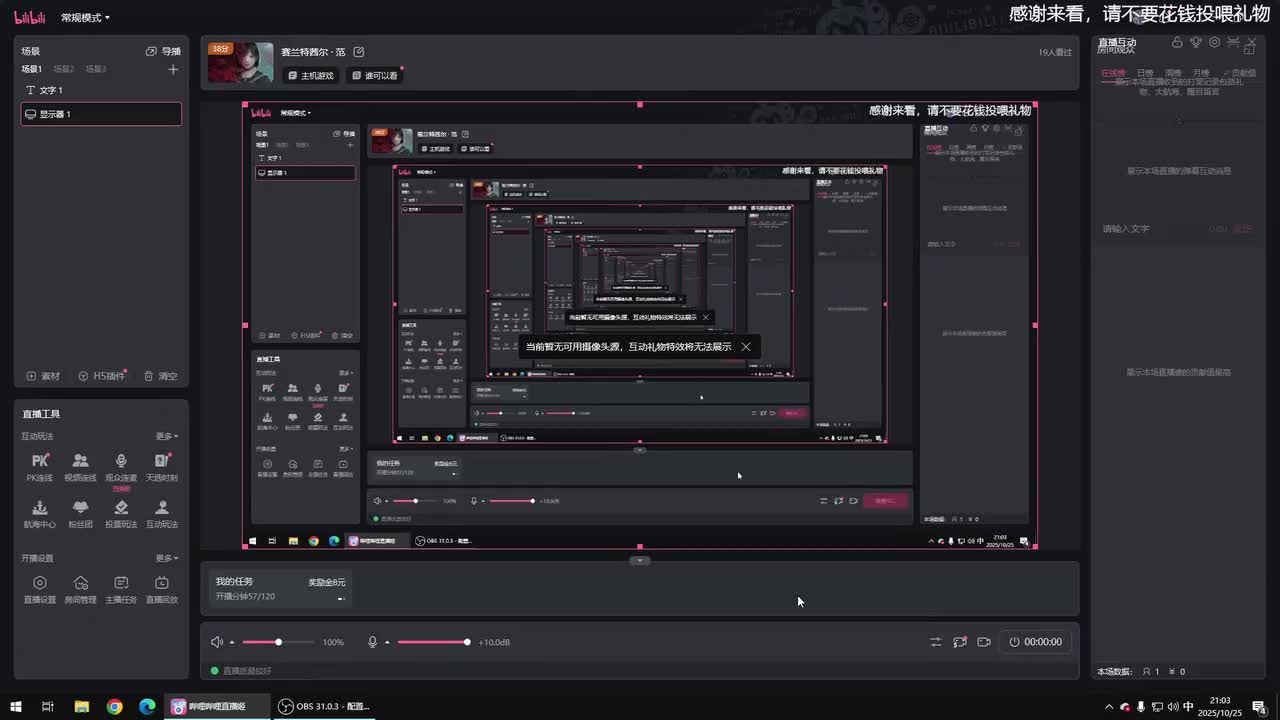Launch Google Chrome from taskbar
This screenshot has height=720, width=1280.
click(115, 707)
